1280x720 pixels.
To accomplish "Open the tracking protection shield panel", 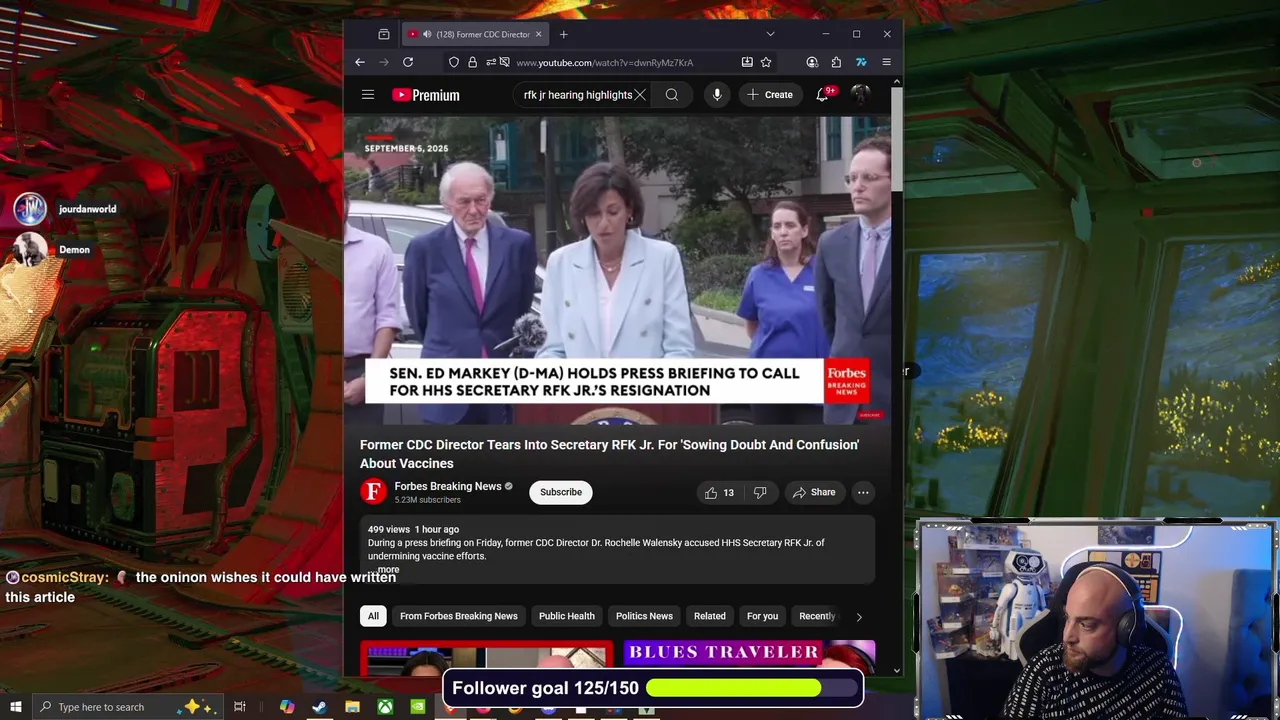I will (454, 62).
